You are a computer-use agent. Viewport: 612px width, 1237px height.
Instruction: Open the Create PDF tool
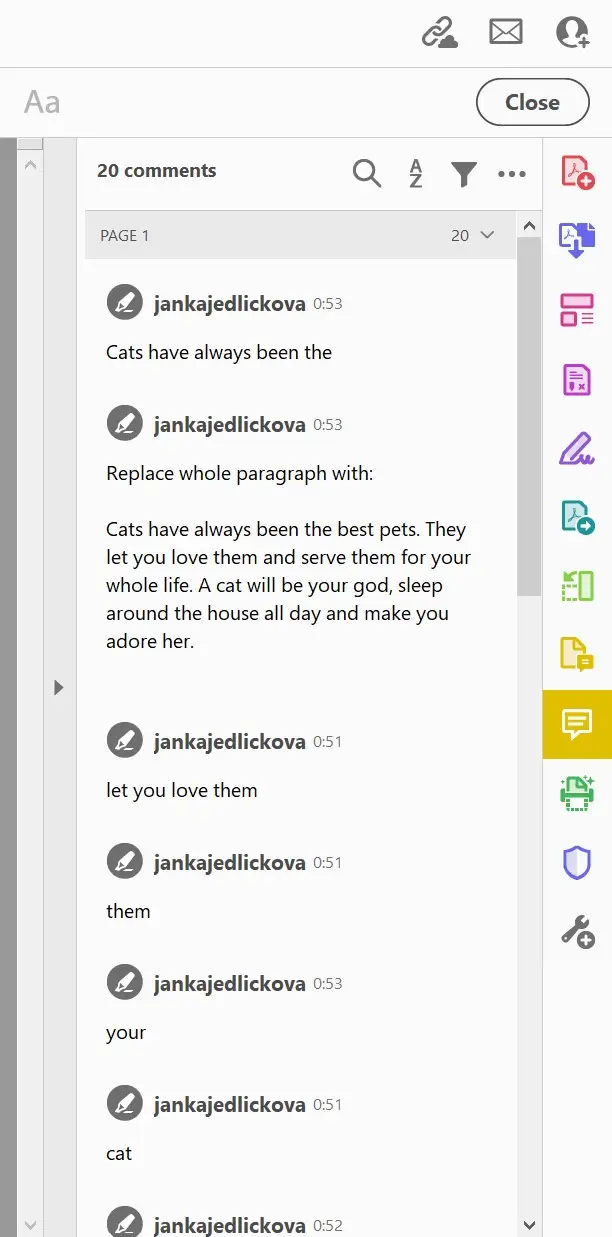[577, 171]
